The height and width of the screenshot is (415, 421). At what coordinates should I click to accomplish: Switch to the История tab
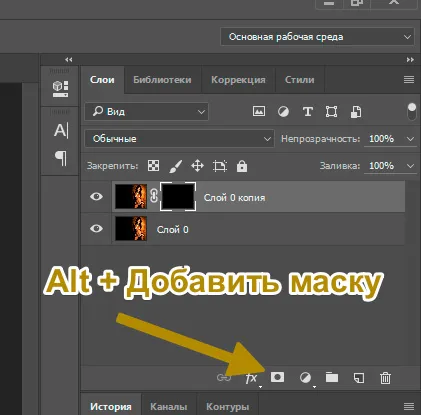(x=111, y=407)
